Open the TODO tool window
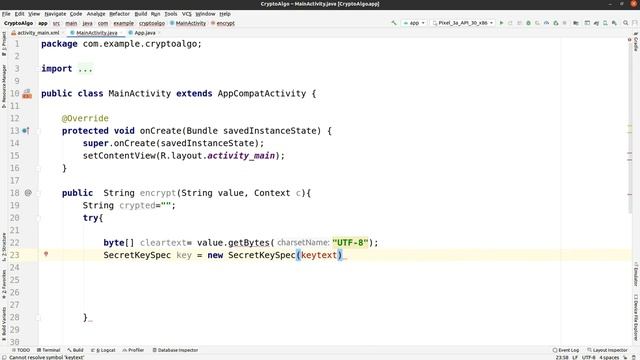 click(21, 350)
